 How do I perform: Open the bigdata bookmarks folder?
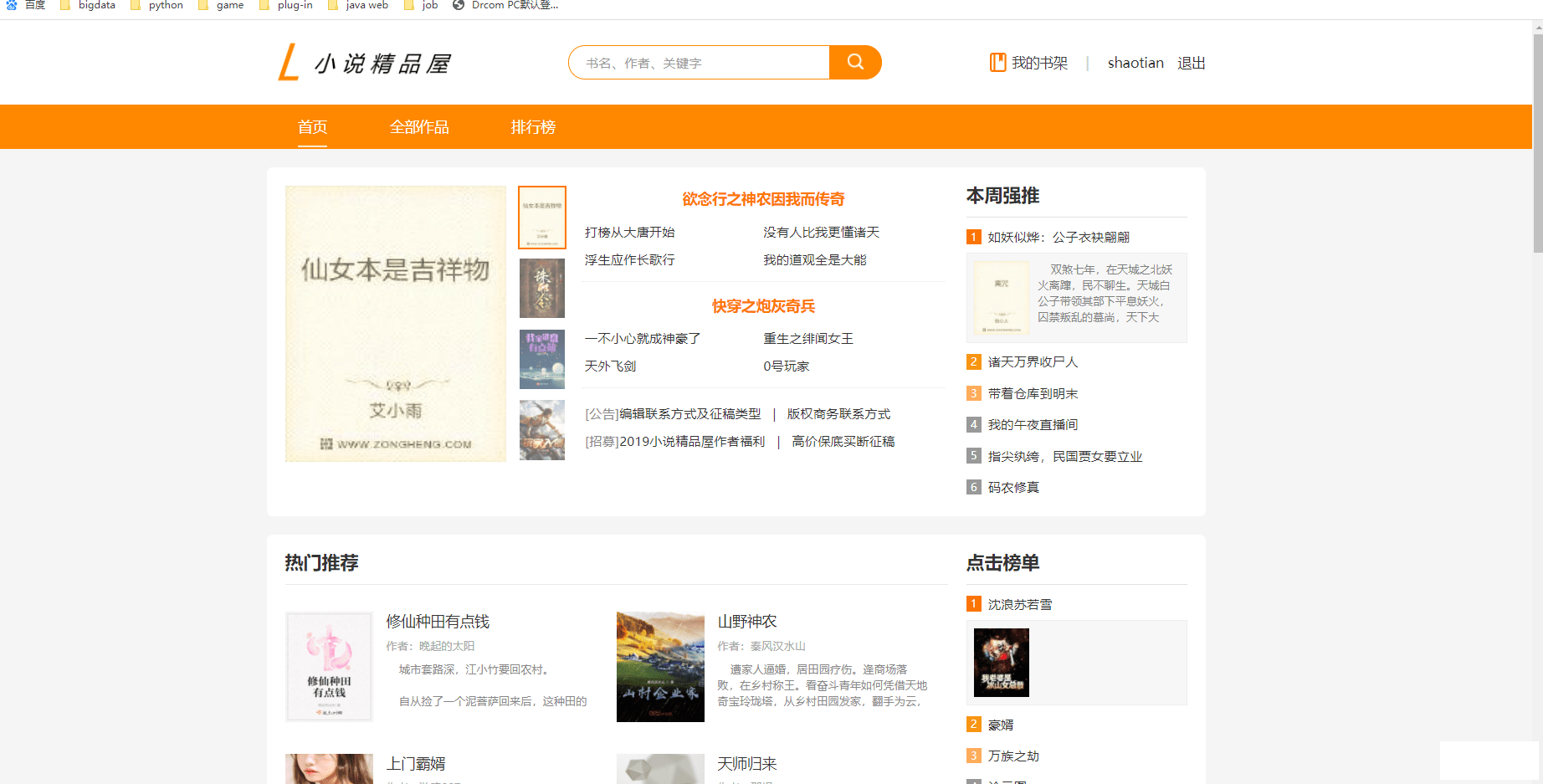88,5
